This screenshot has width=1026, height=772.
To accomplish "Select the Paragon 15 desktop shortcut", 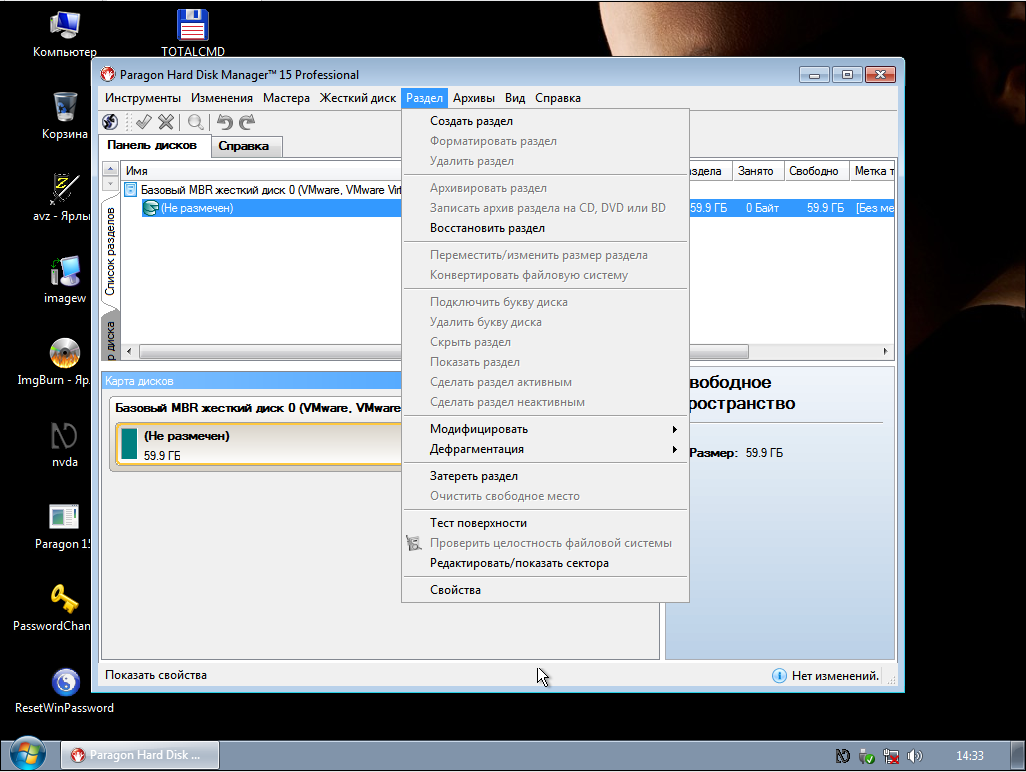I will [63, 525].
